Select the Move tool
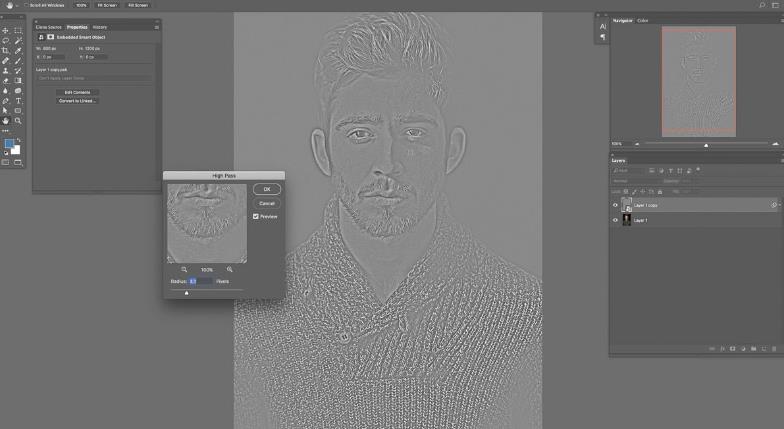Image resolution: width=784 pixels, height=429 pixels. [x=6, y=30]
